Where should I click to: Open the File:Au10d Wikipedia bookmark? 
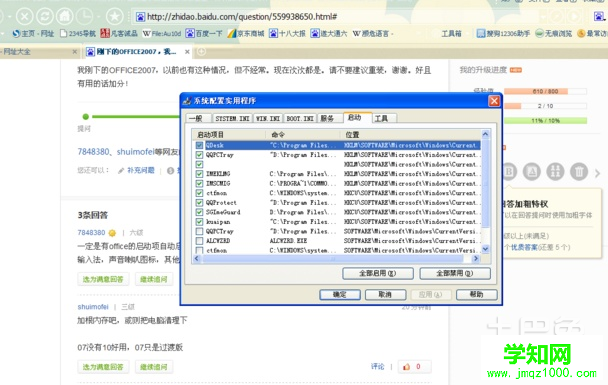click(162, 34)
